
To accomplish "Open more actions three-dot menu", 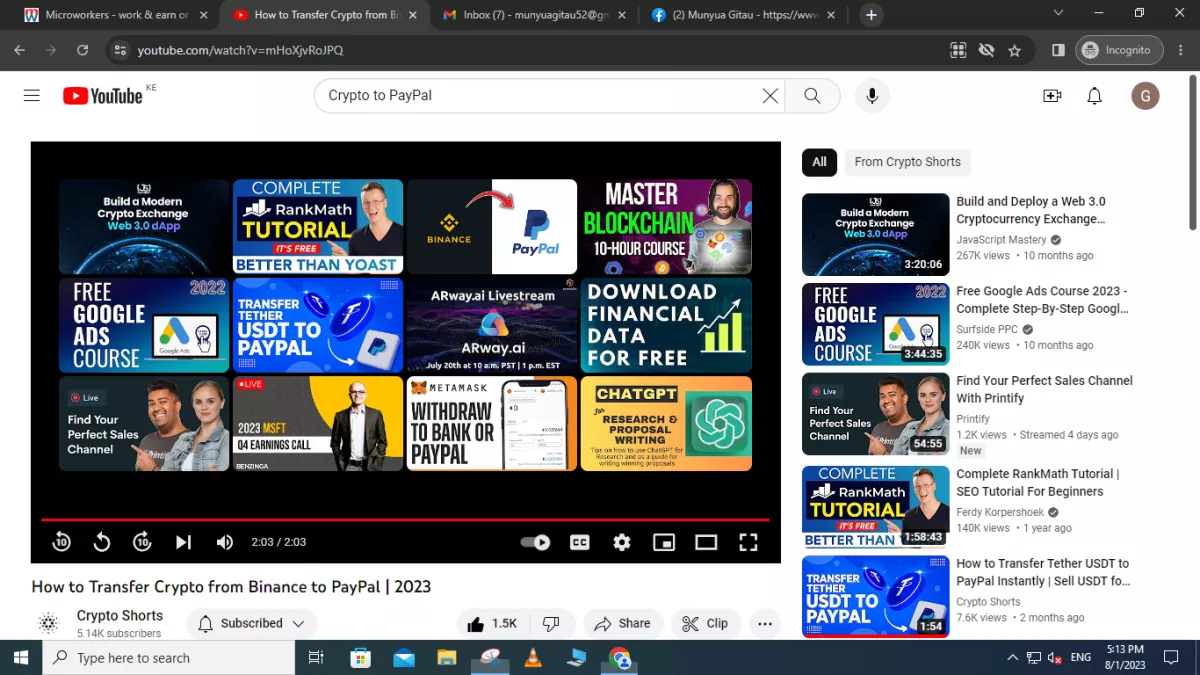I will 765,623.
